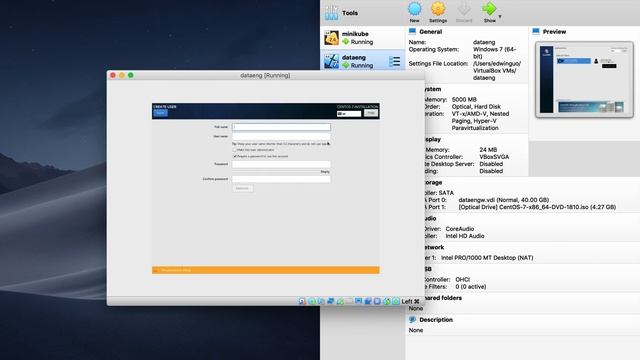640x360 pixels.
Task: Click the Discard toolbar button
Action: pos(464,12)
